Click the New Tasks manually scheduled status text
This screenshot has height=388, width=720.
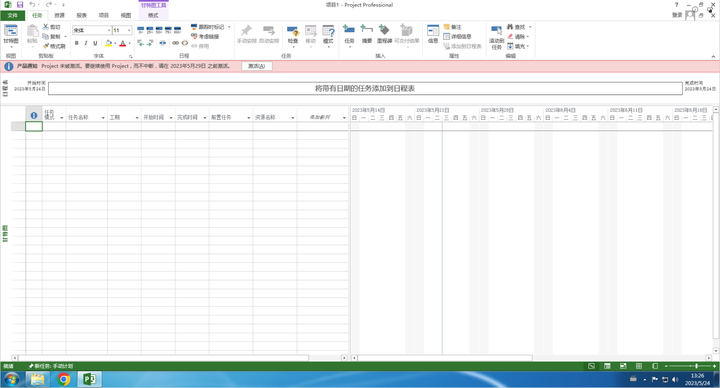(x=51, y=366)
